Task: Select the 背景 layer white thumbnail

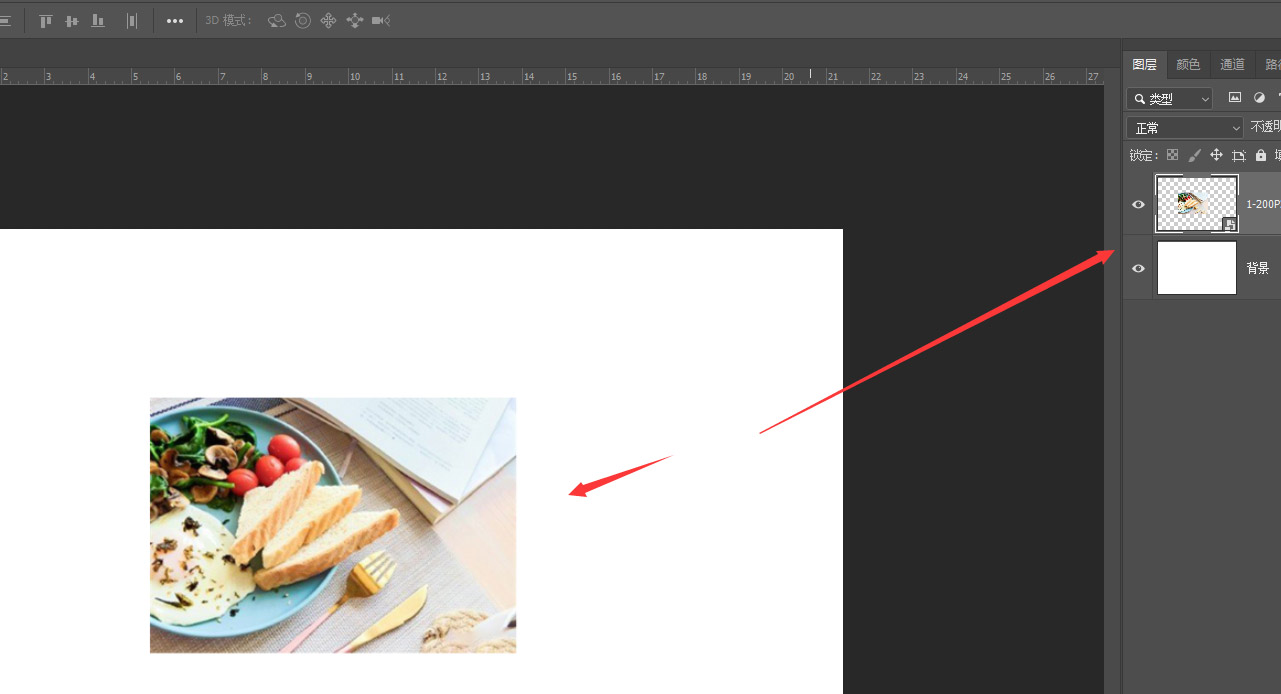Action: (1197, 268)
